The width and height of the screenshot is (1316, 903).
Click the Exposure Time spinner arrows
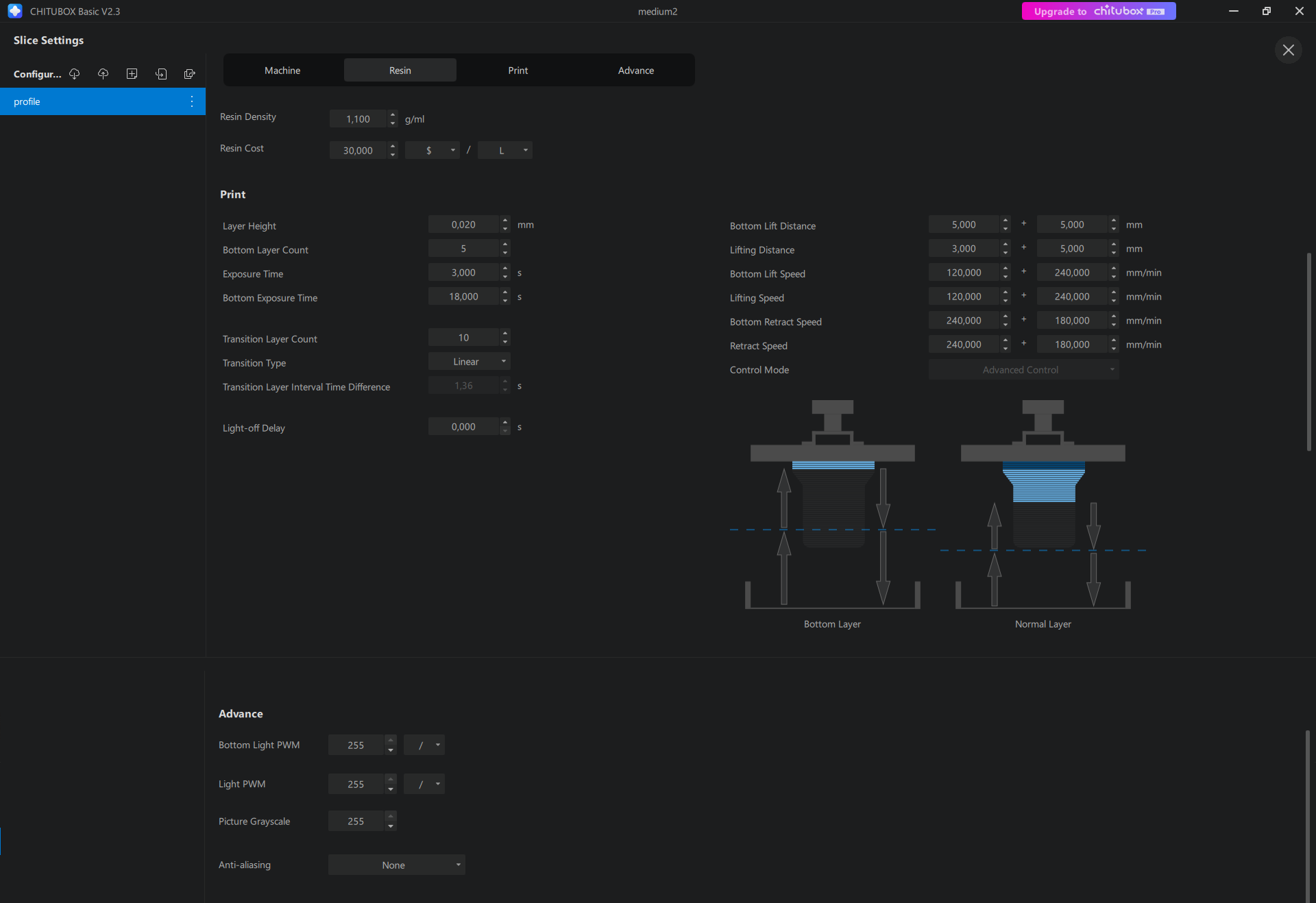(x=505, y=272)
